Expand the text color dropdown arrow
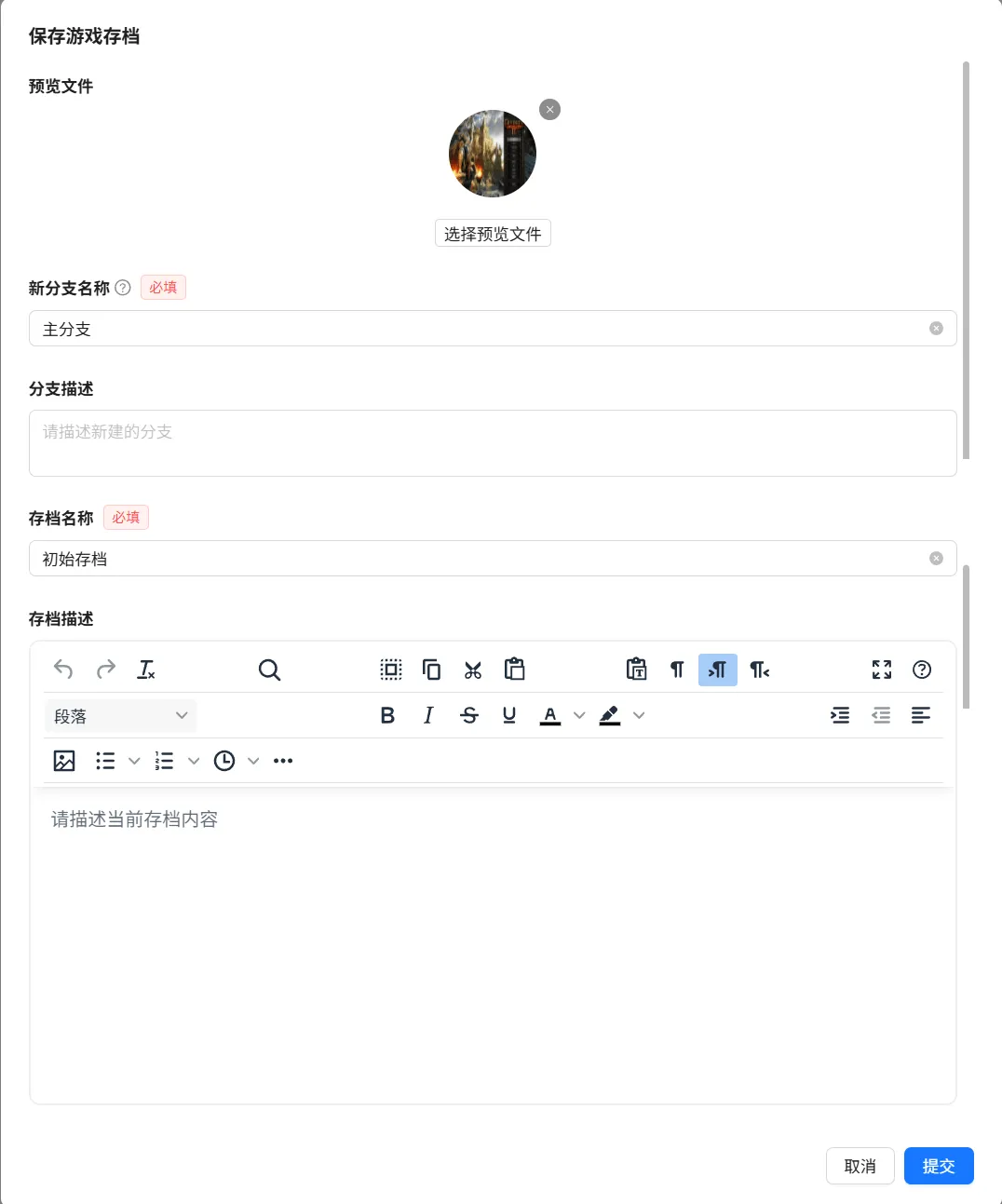The width and height of the screenshot is (1002, 1204). [x=579, y=715]
